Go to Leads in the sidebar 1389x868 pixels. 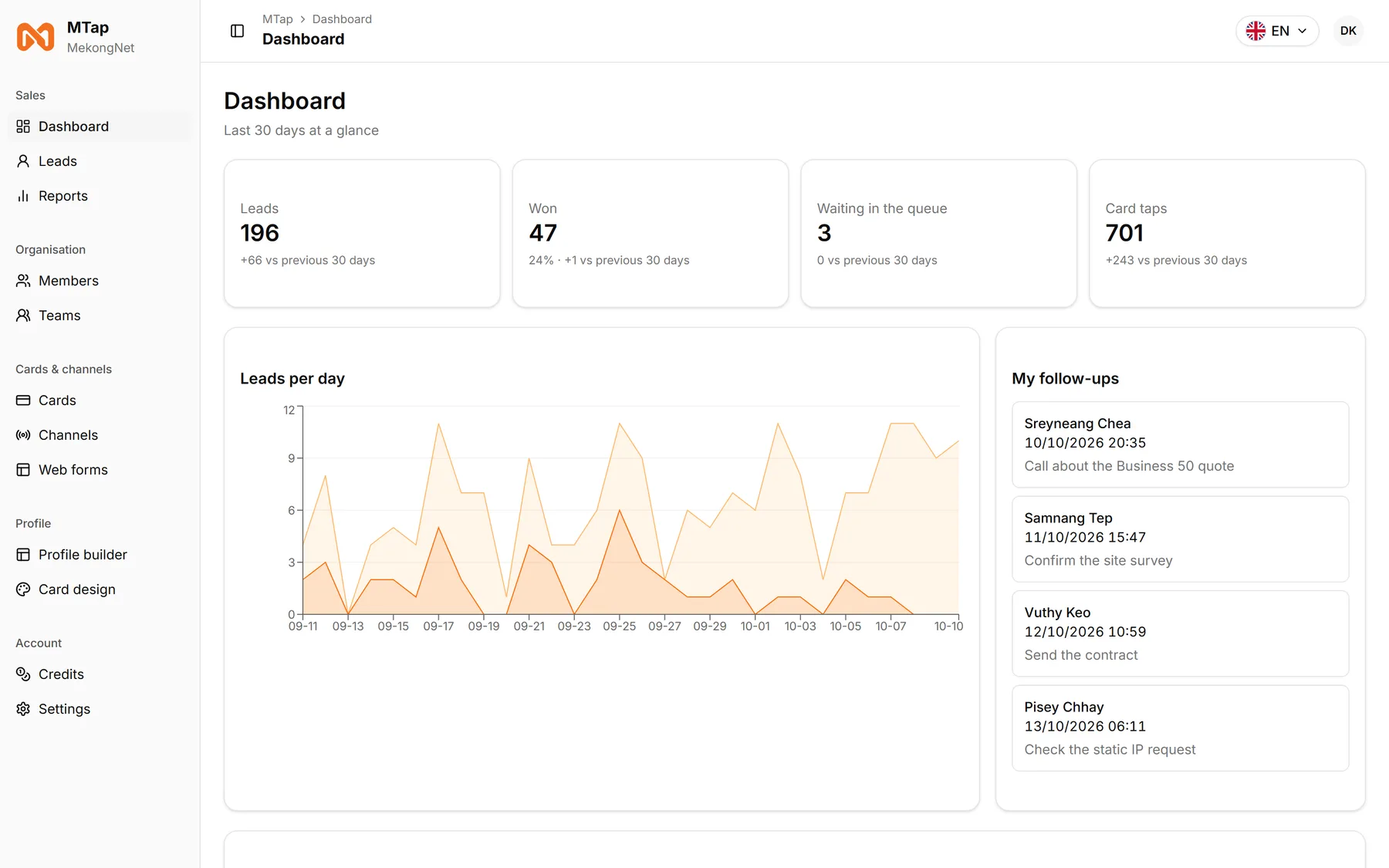coord(99,161)
